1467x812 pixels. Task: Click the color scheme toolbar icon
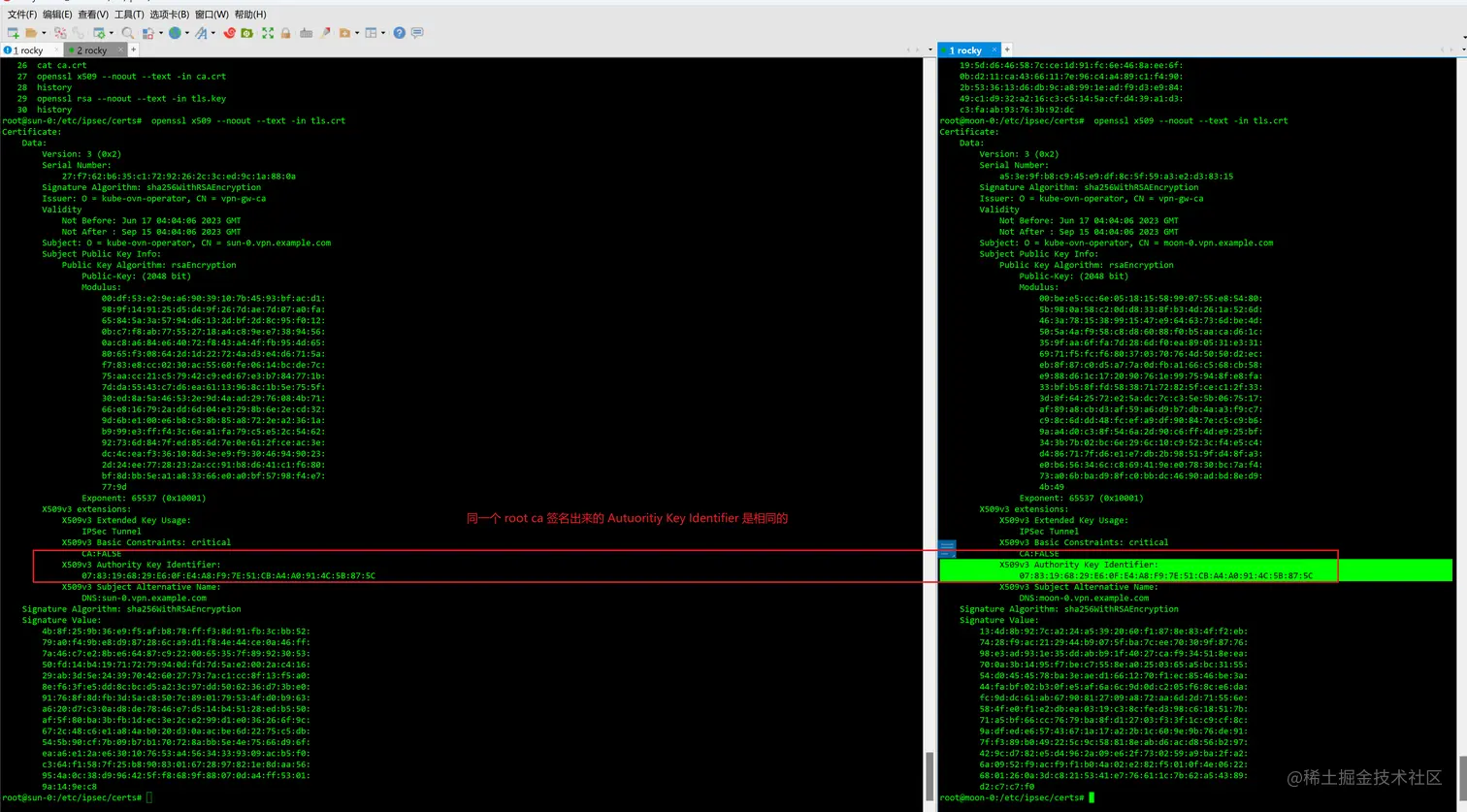tap(148, 33)
